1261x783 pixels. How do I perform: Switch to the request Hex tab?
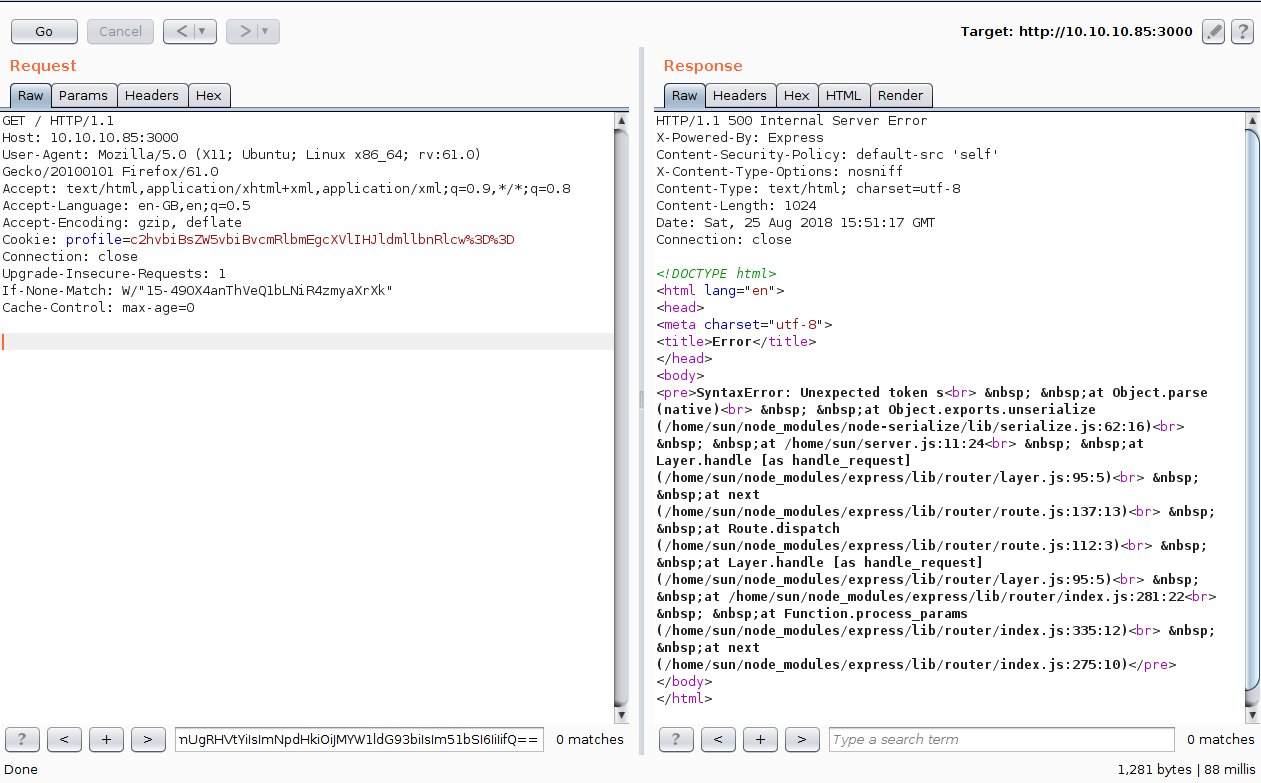[209, 95]
